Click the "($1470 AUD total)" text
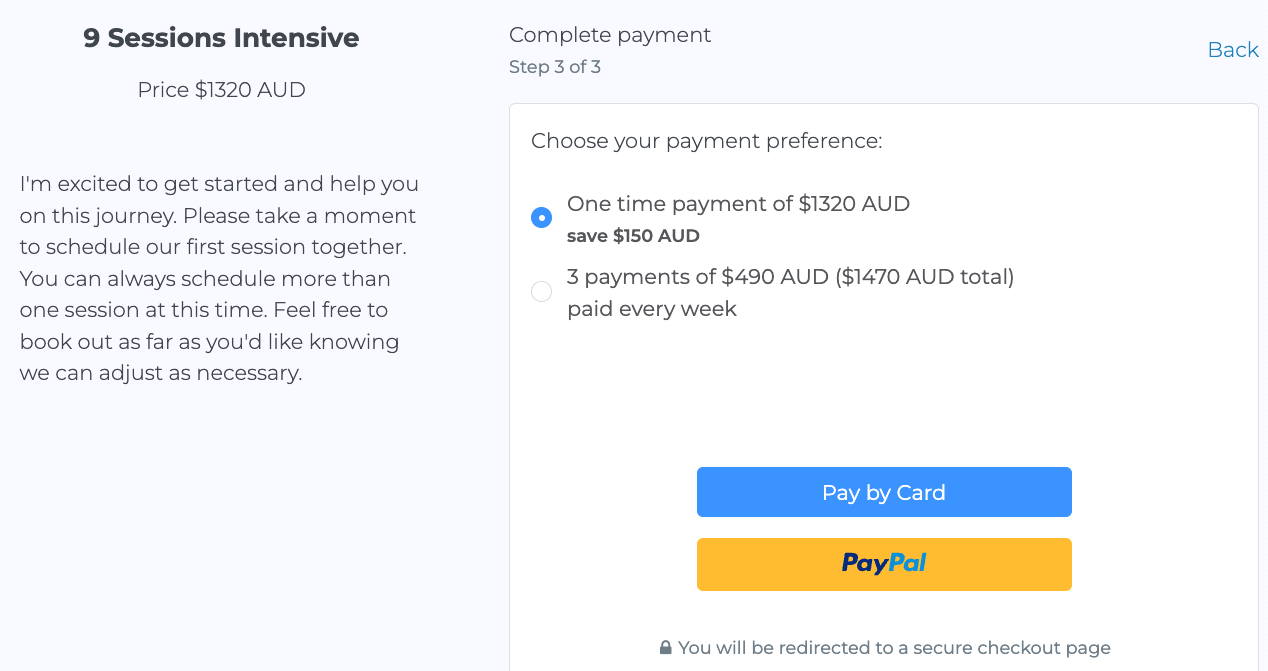 tap(925, 277)
